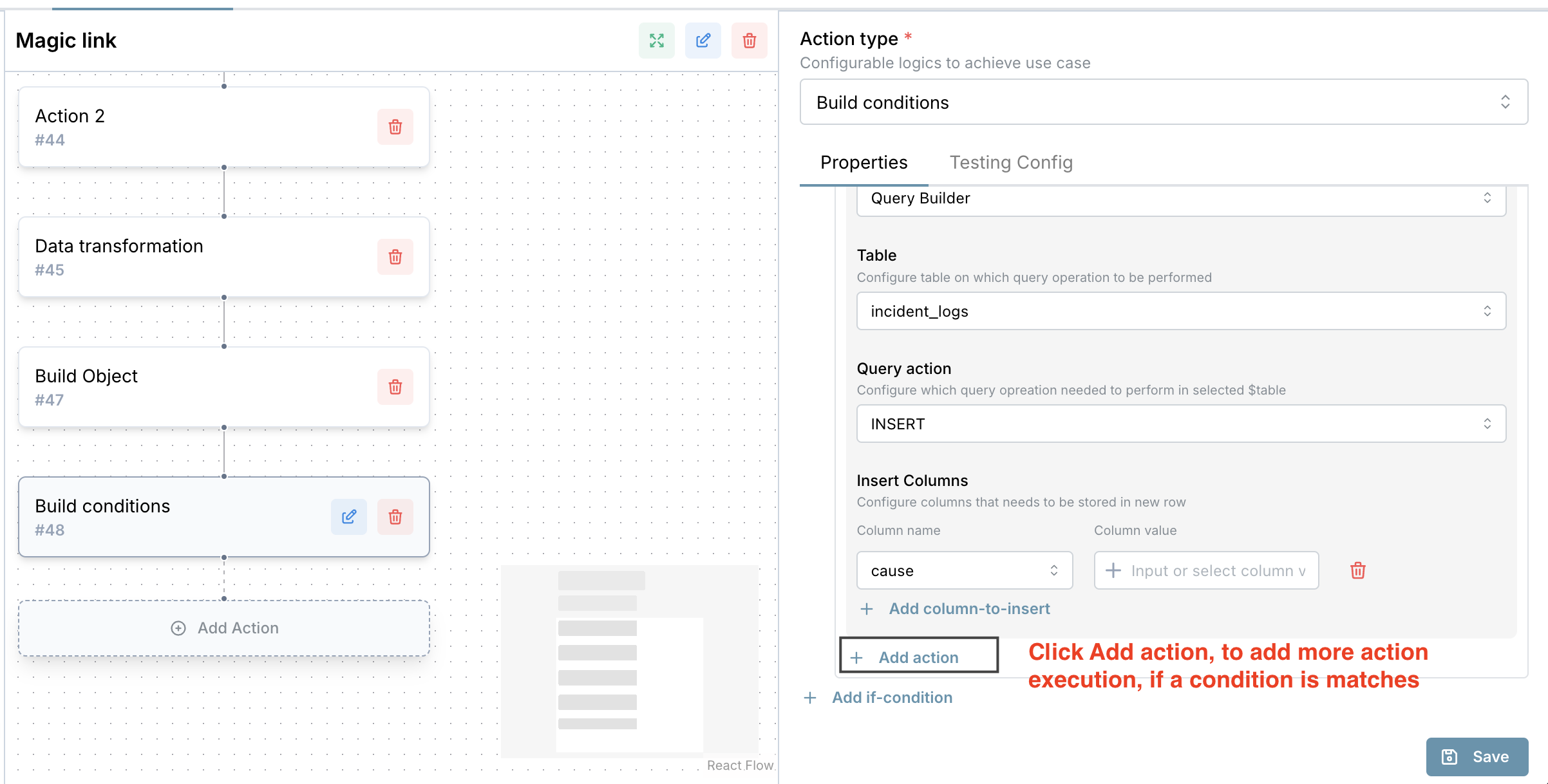Expand the Magic link flow to fullscreen

tap(656, 41)
